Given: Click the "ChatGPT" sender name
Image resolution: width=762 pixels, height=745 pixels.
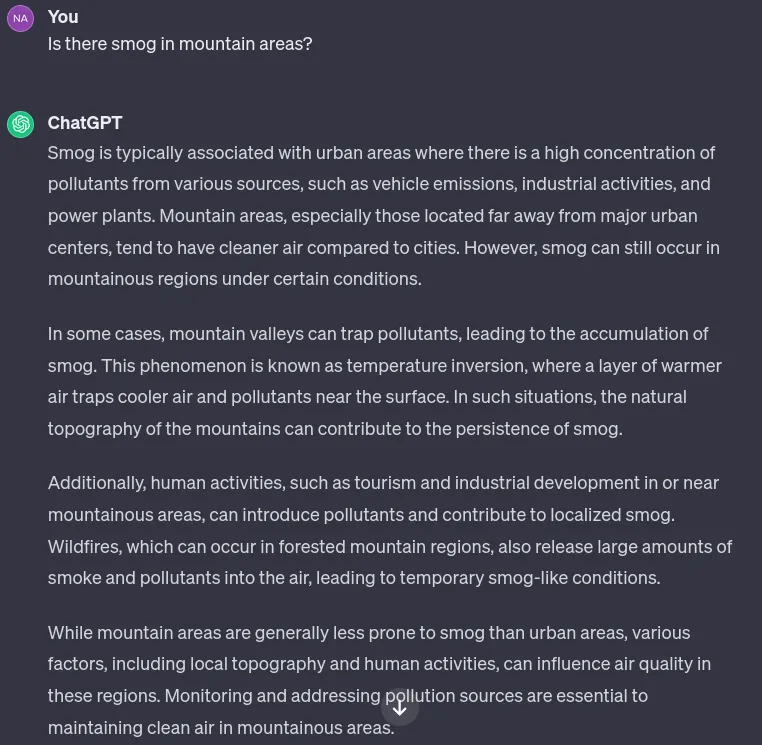Looking at the screenshot, I should (85, 123).
